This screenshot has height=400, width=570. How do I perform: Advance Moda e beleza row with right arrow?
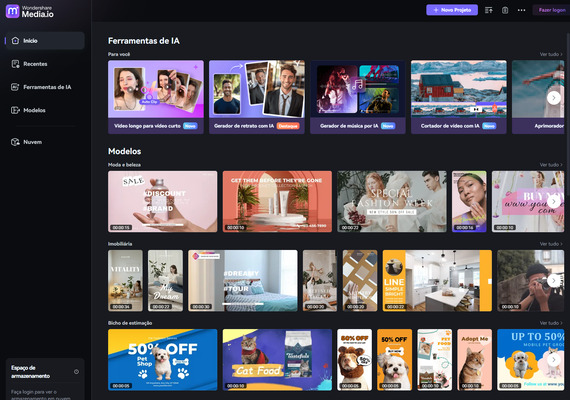(x=554, y=201)
